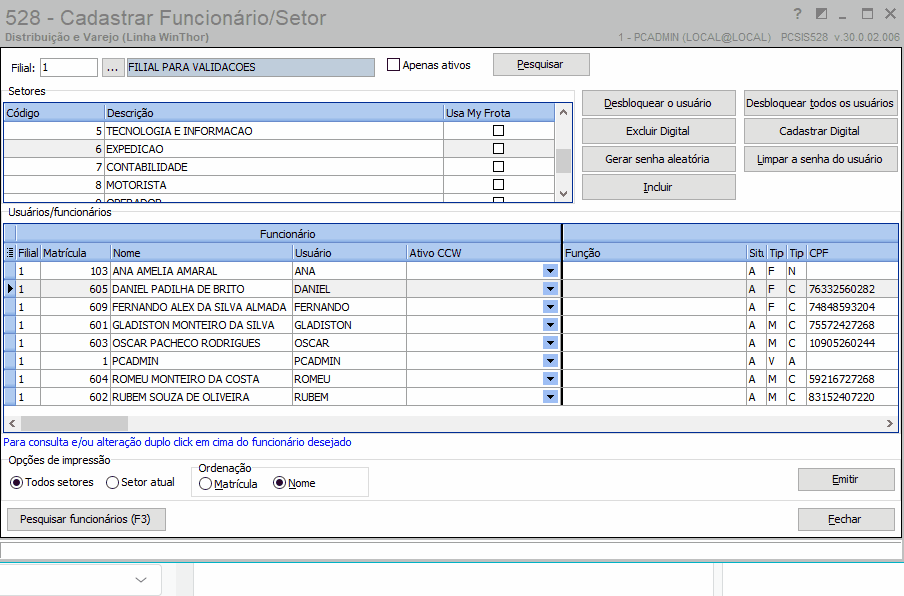Check Usa My Frota for CONTABILIDADE

pos(499,167)
